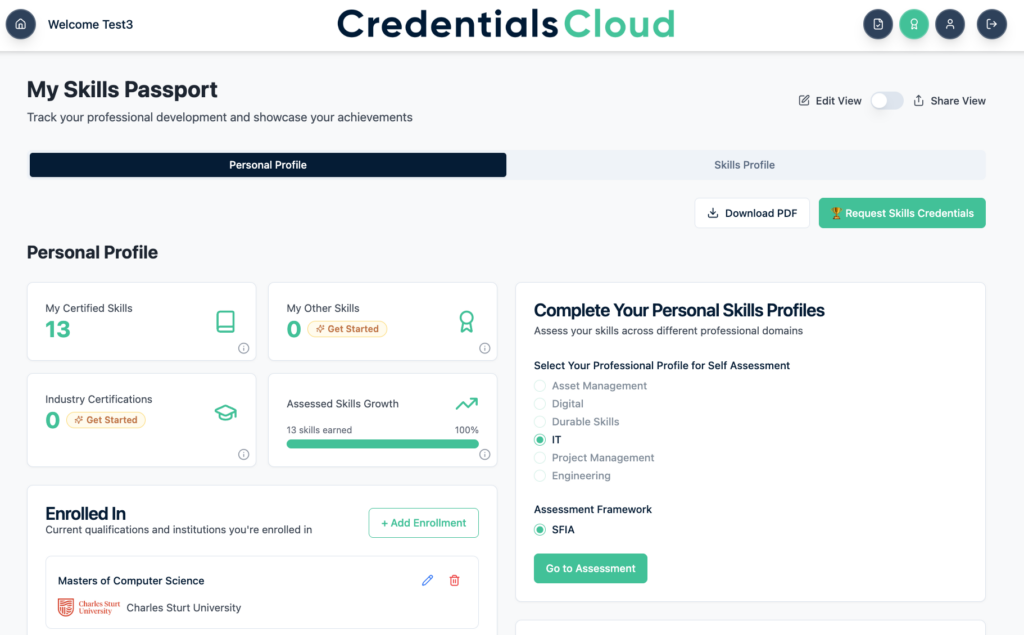Click the 13 skills earned progress bar

[x=382, y=444]
